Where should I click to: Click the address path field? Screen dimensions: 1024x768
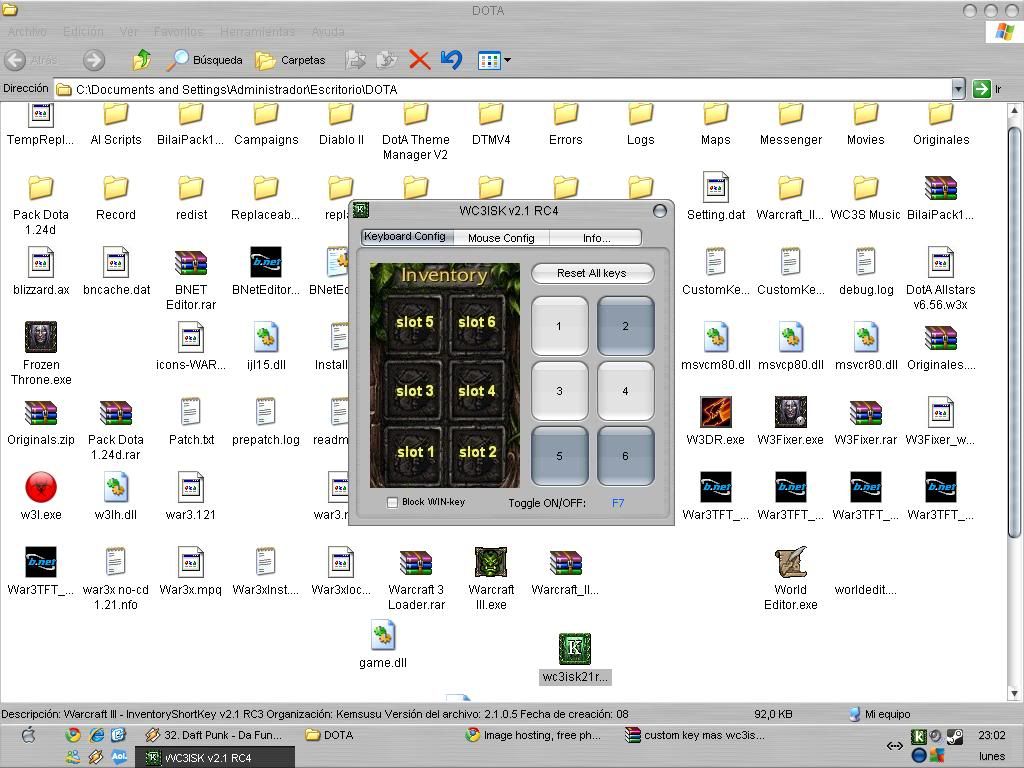(x=503, y=89)
